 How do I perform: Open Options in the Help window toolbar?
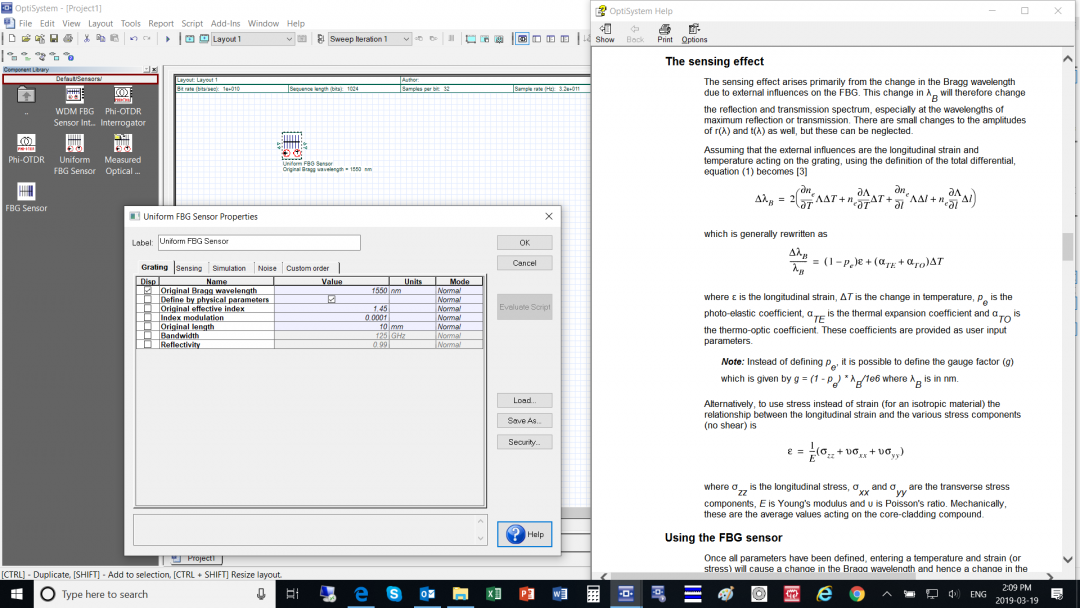pos(694,32)
